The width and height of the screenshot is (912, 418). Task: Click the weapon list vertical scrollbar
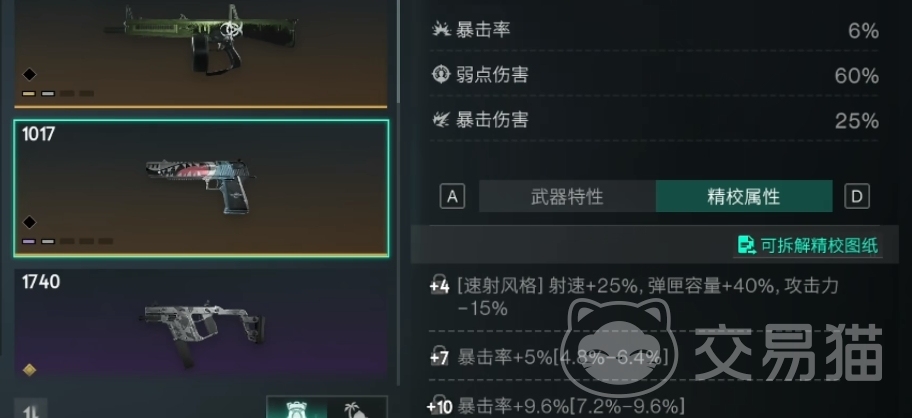[398, 51]
